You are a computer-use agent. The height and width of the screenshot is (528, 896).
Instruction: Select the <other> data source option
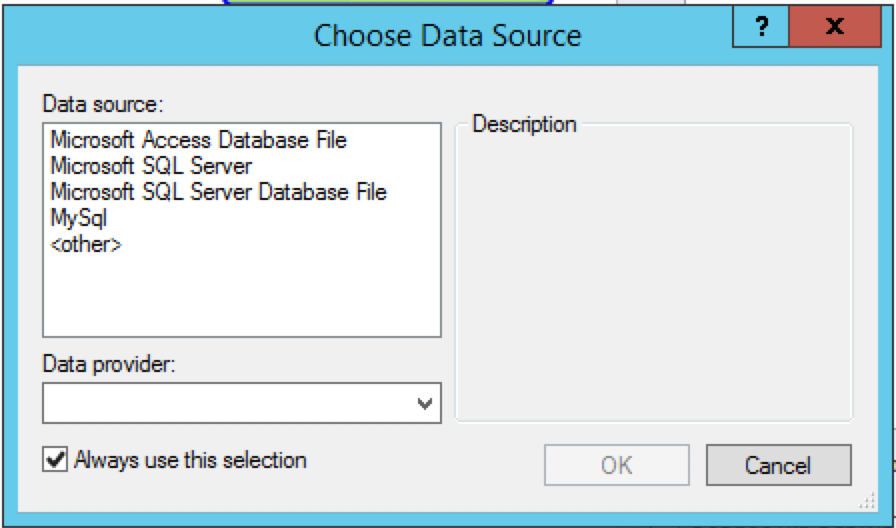click(x=86, y=245)
